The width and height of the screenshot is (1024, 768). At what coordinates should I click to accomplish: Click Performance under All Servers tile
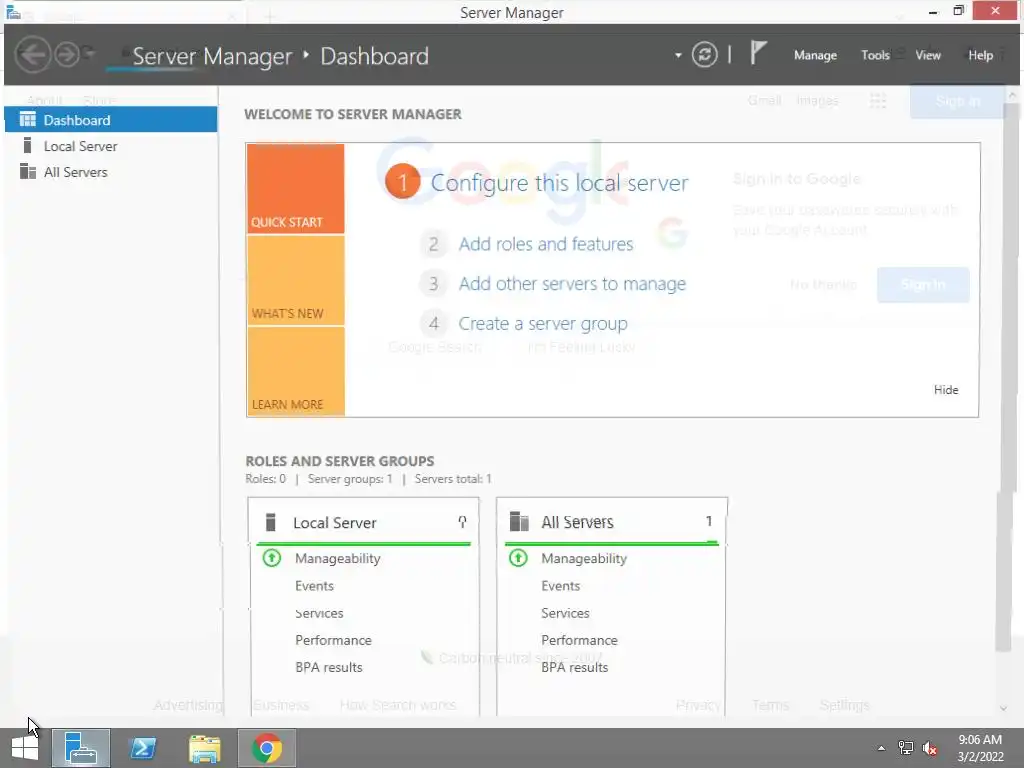pyautogui.click(x=579, y=640)
